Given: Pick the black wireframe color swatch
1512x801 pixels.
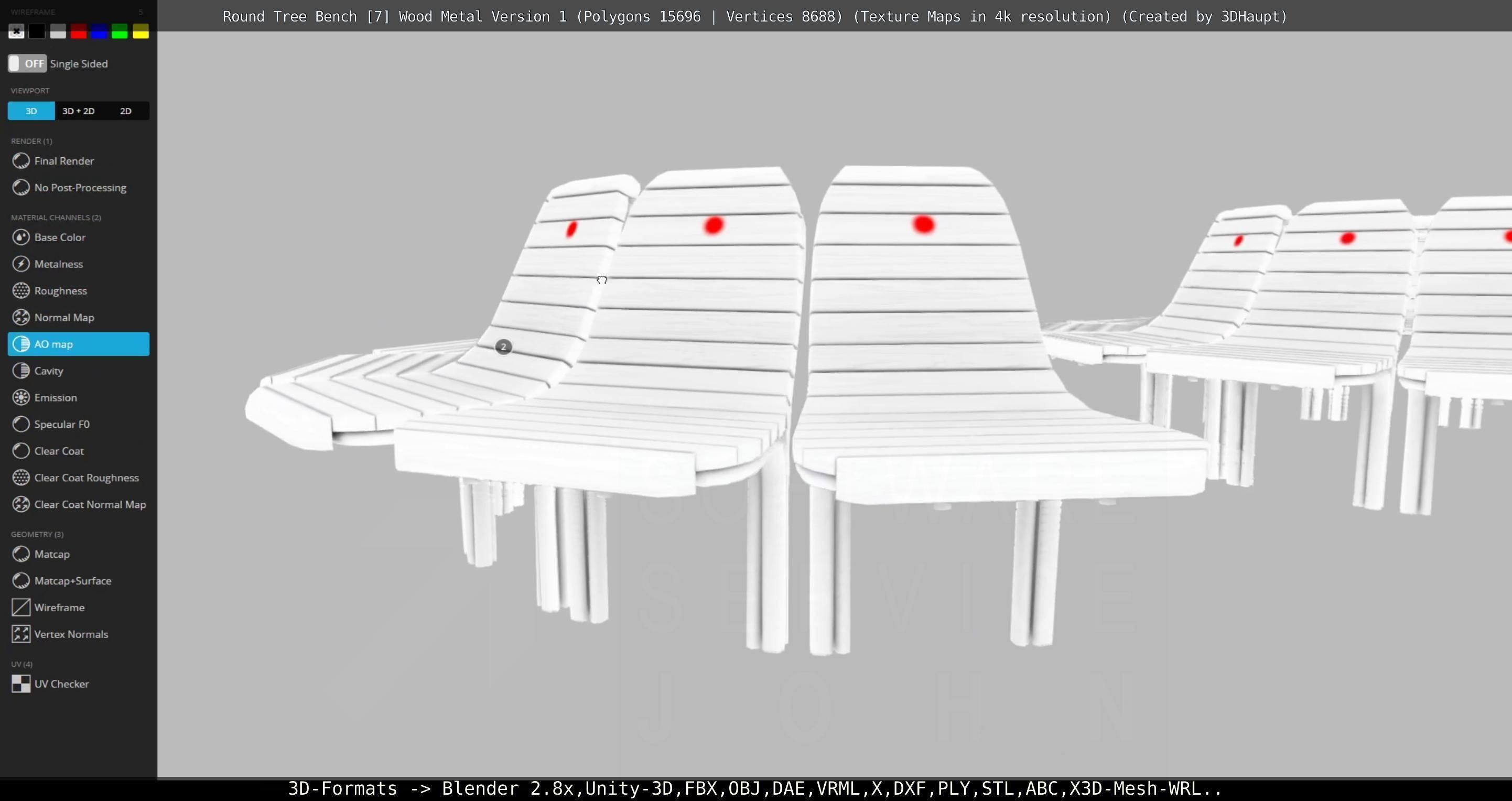Looking at the screenshot, I should tap(37, 31).
